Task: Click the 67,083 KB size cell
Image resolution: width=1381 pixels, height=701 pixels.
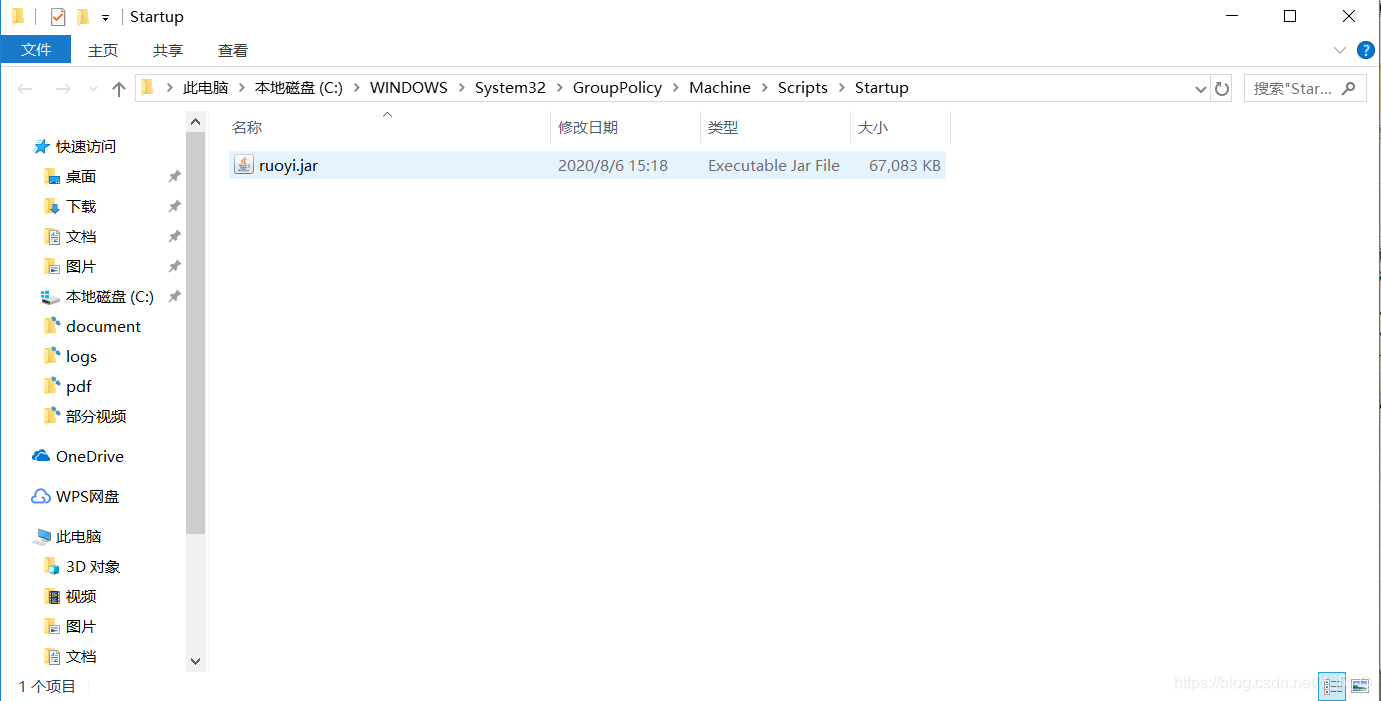Action: coord(905,165)
